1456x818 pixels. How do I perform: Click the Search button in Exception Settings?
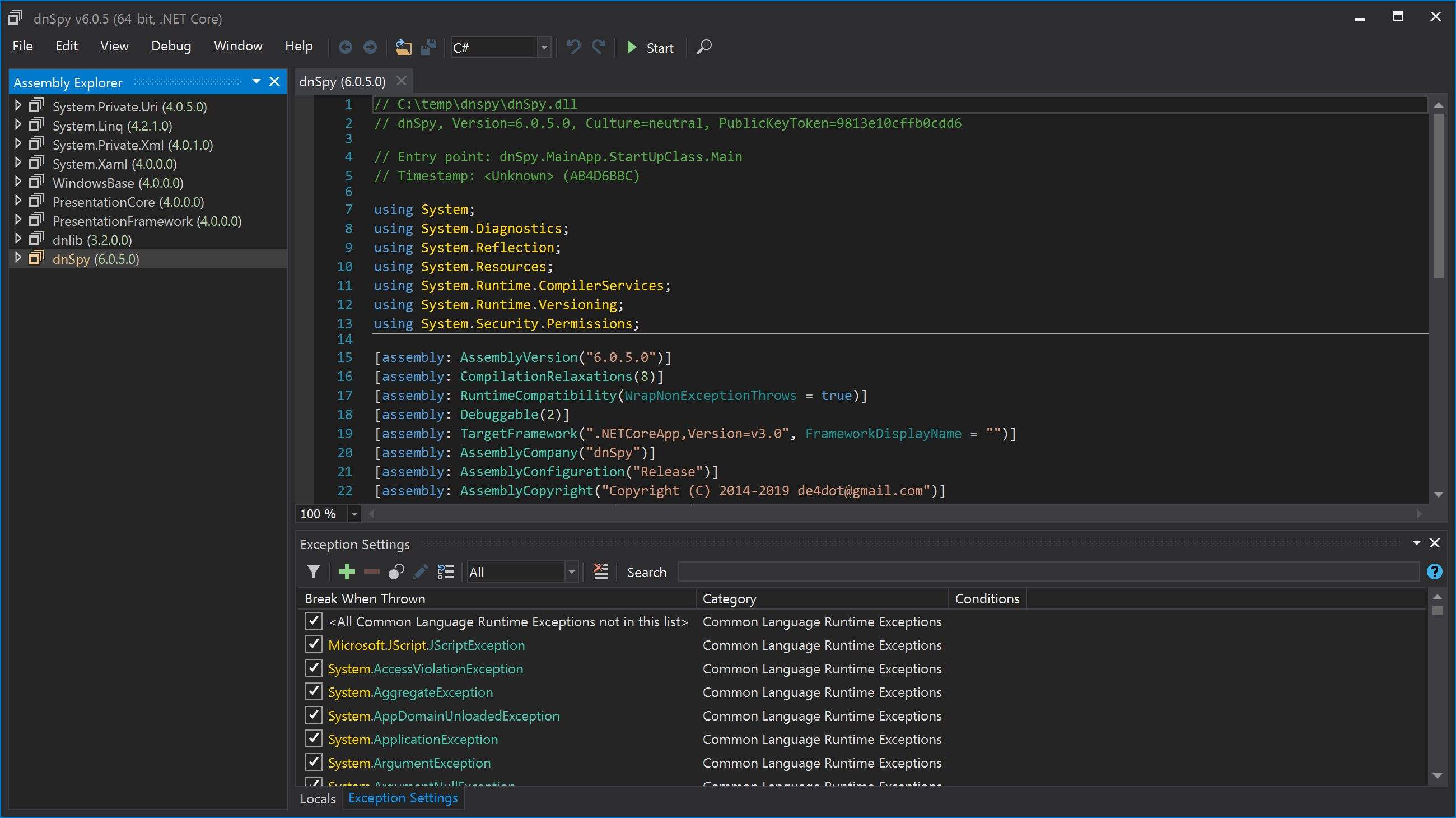click(646, 571)
